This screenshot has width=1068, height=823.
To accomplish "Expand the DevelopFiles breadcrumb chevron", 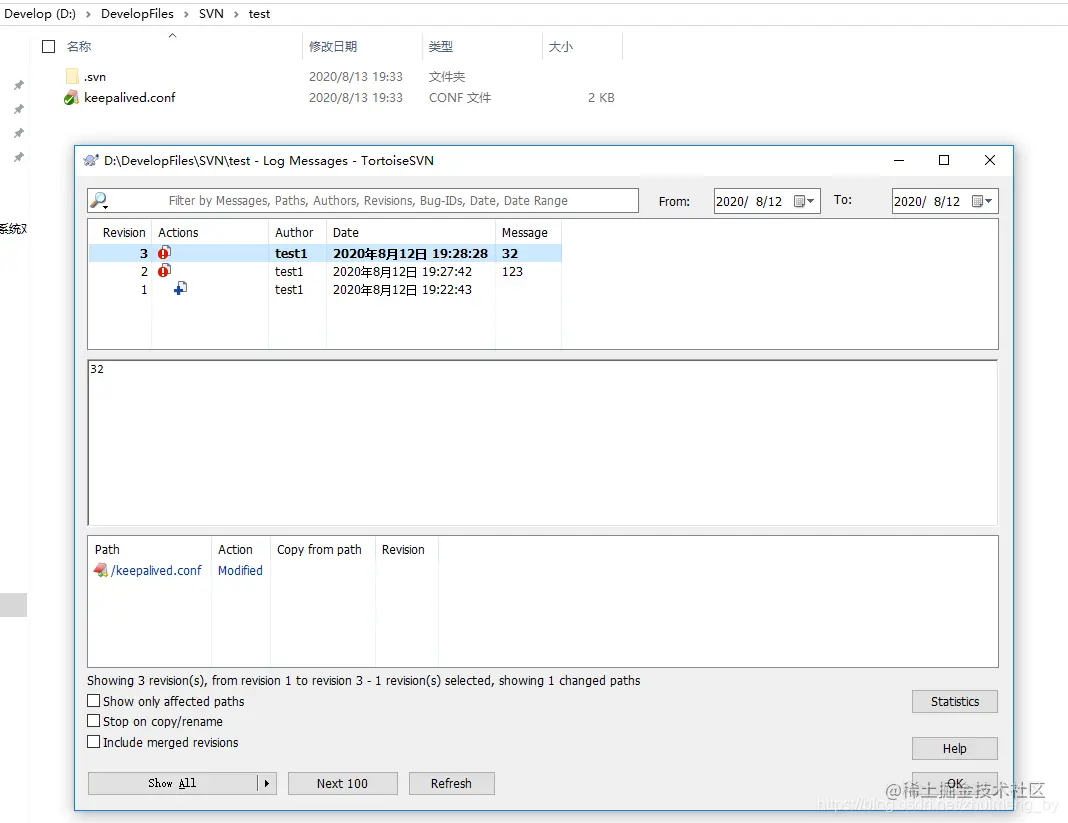I will click(x=186, y=14).
